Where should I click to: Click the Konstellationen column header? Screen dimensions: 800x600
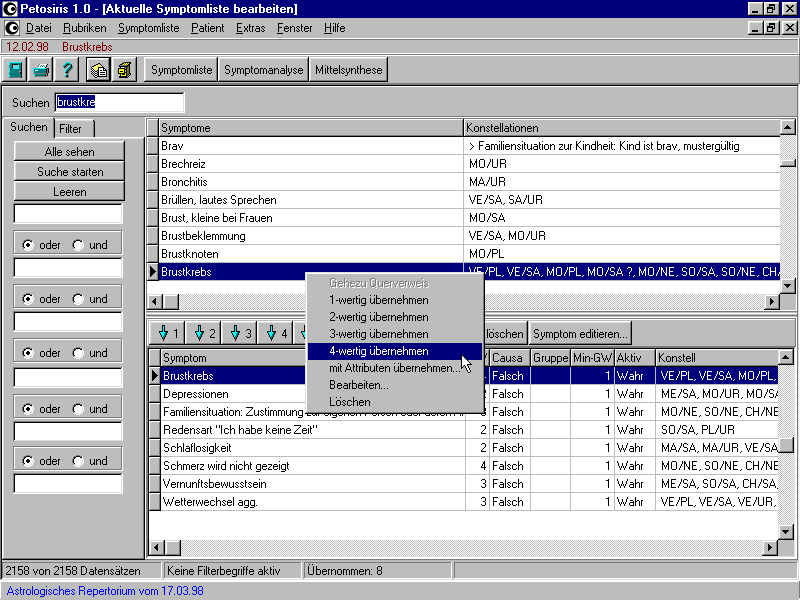pyautogui.click(x=622, y=128)
